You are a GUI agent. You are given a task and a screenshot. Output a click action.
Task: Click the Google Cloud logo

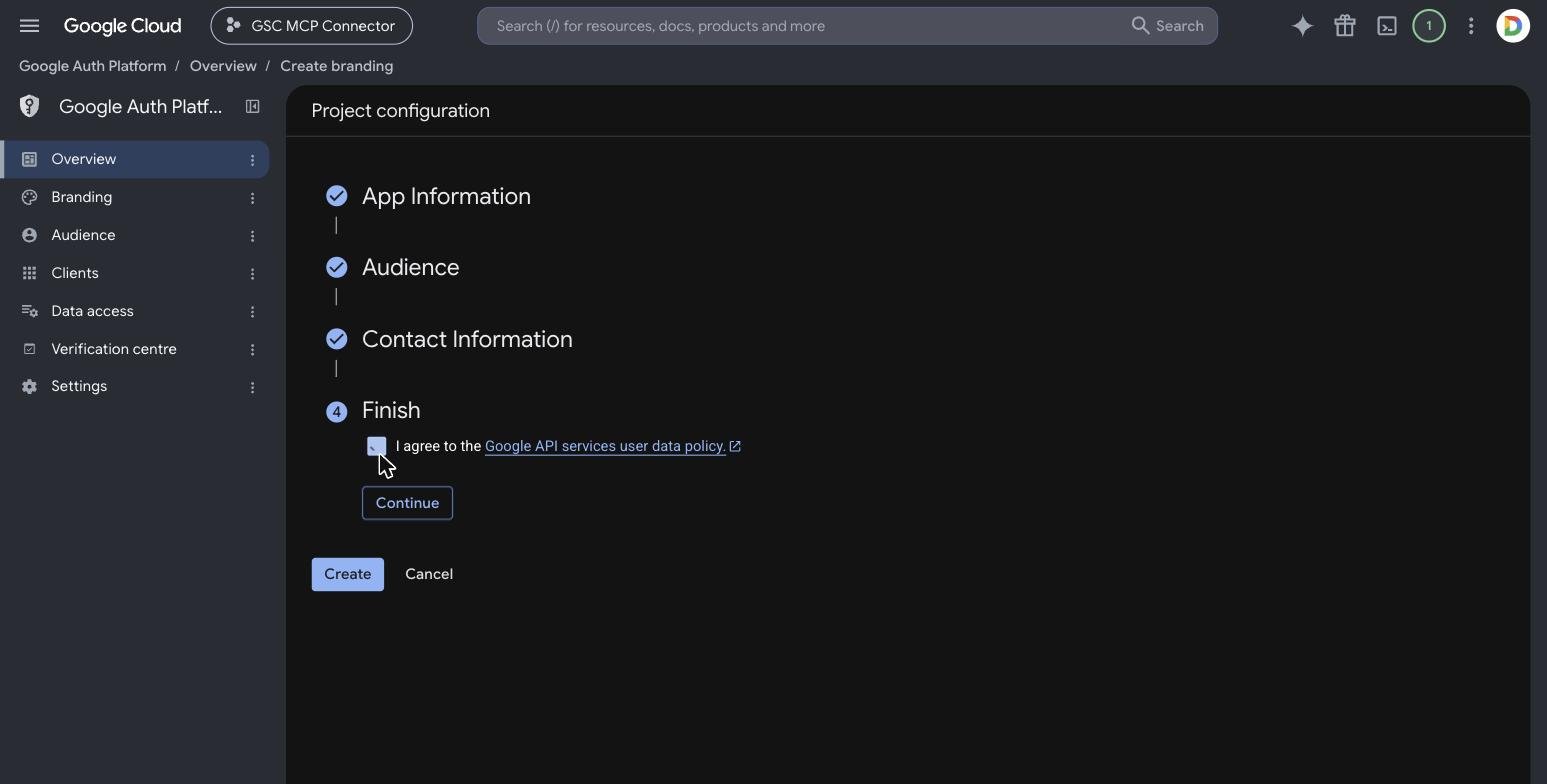pyautogui.click(x=123, y=26)
